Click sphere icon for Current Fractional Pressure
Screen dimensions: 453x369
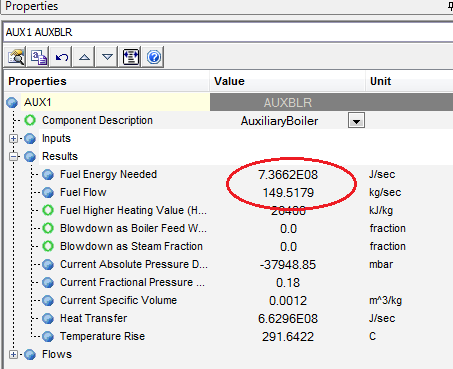(x=48, y=282)
